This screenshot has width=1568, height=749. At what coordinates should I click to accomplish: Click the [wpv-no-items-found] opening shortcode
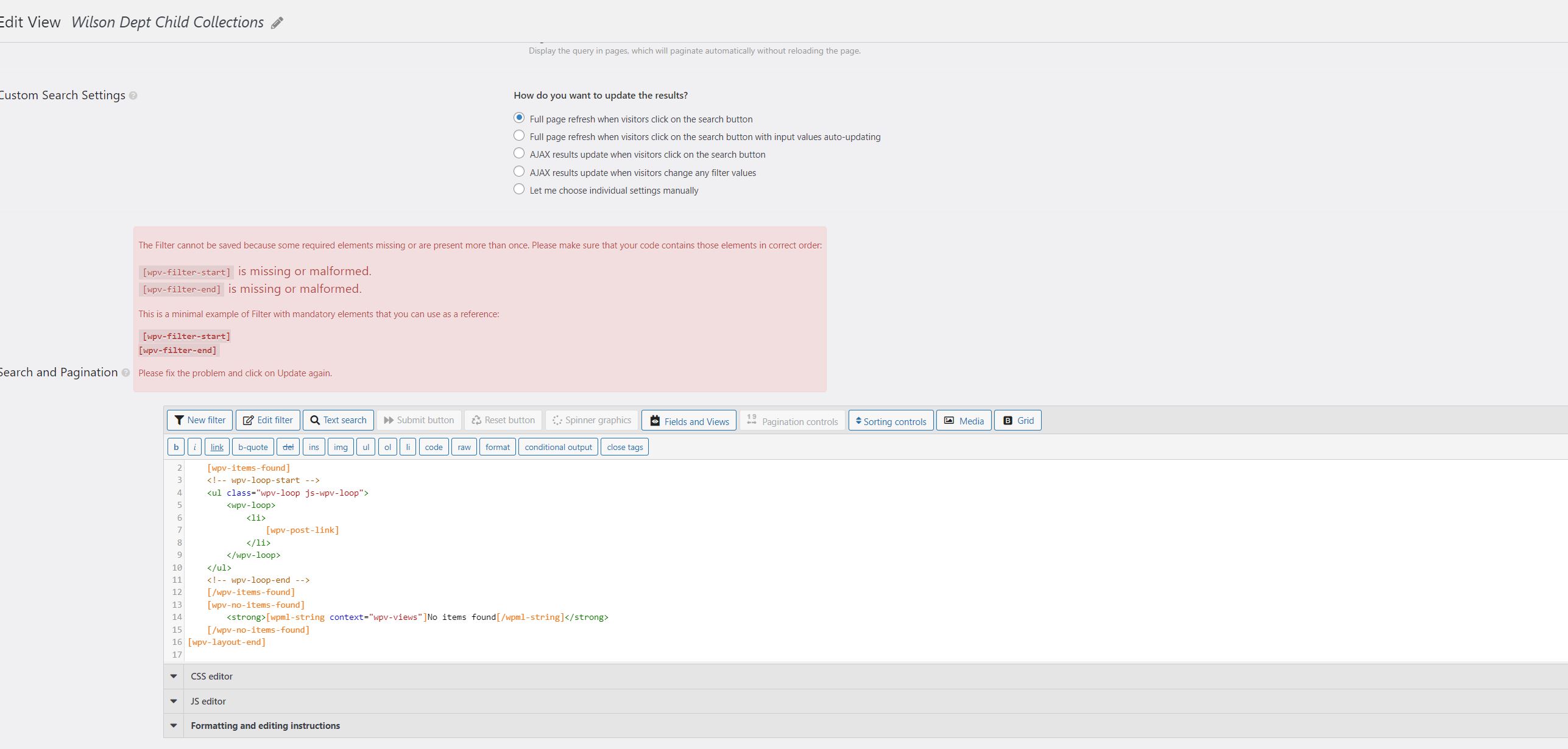click(256, 605)
